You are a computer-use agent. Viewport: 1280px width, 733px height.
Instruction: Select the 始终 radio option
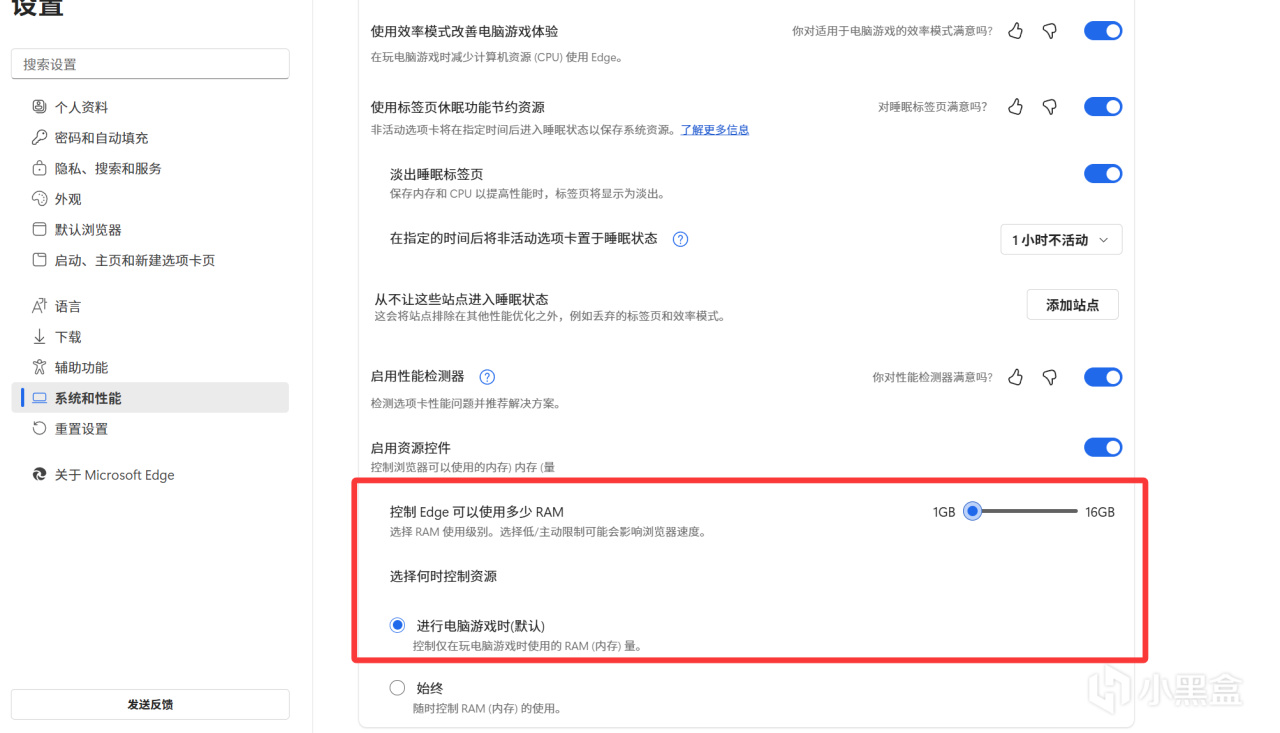click(397, 688)
